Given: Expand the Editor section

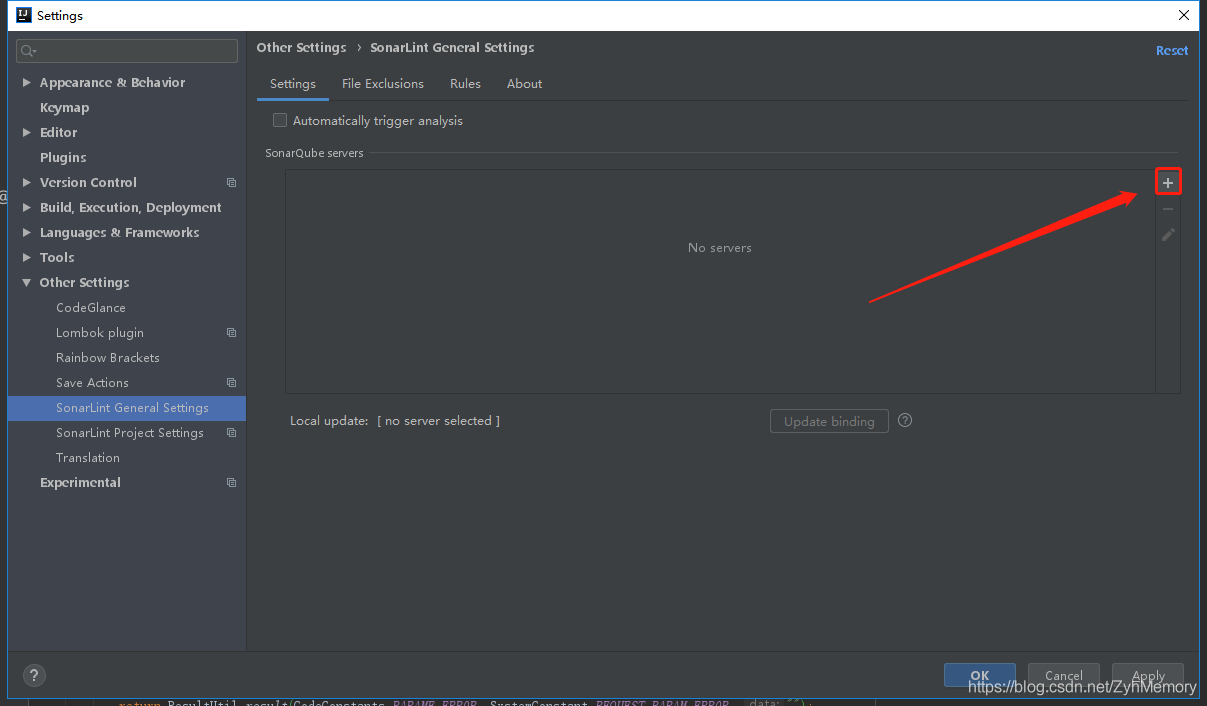Looking at the screenshot, I should click(27, 133).
